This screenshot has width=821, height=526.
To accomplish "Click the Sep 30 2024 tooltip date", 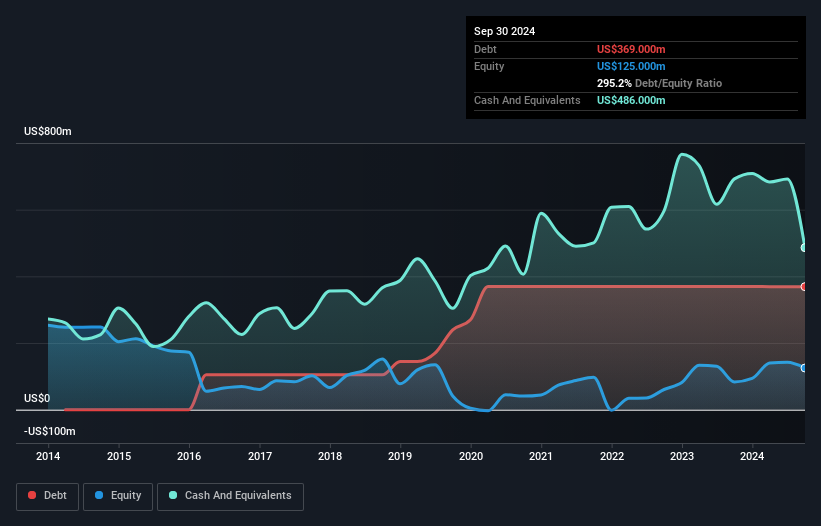I will [504, 31].
